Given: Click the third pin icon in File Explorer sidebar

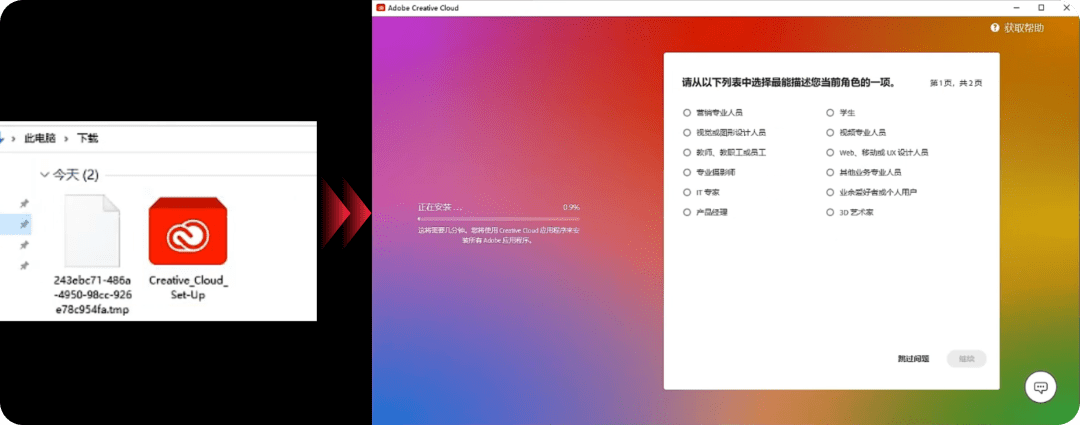Looking at the screenshot, I should tap(24, 245).
